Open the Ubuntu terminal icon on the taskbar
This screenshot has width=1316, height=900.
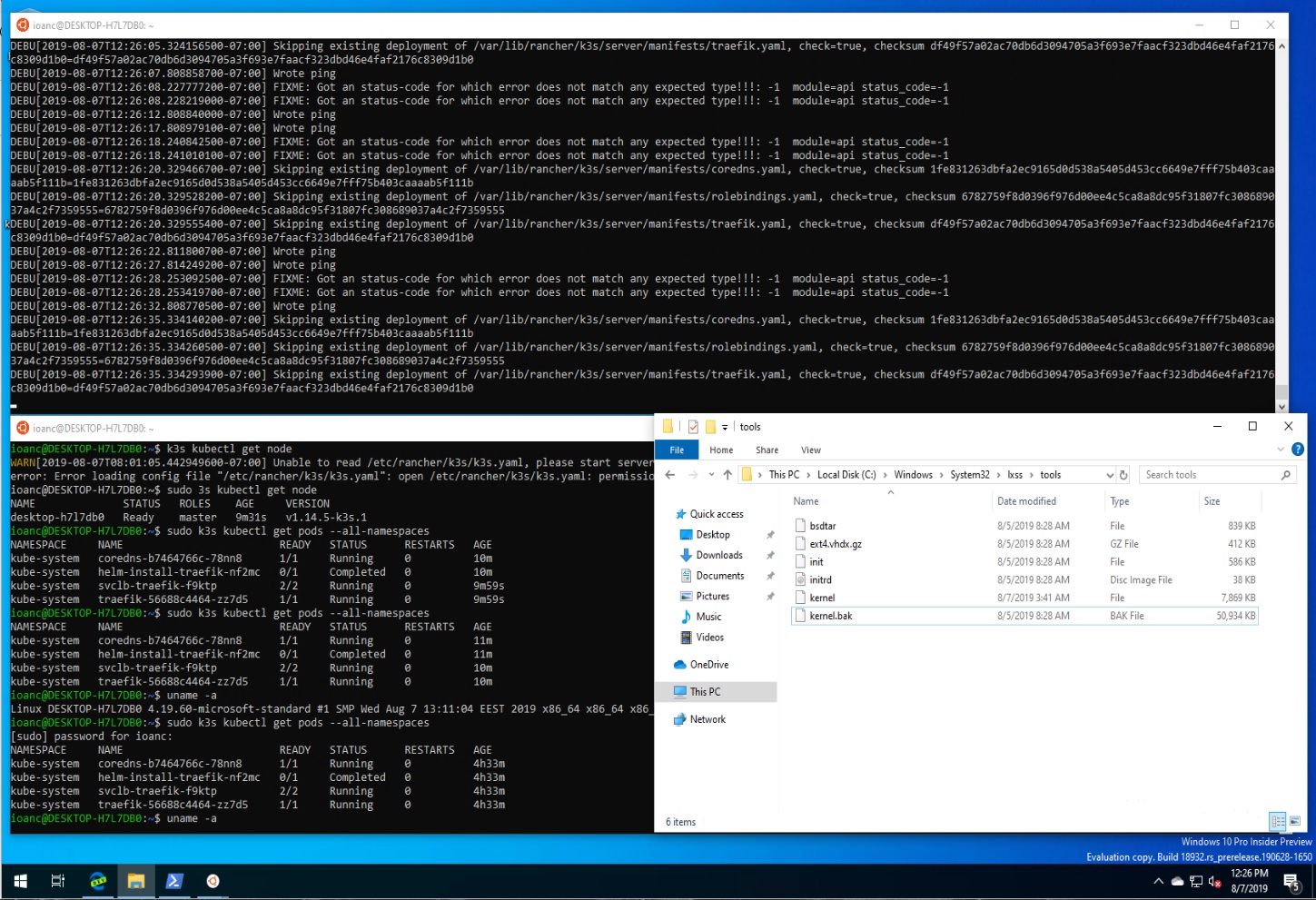pyautogui.click(x=213, y=880)
